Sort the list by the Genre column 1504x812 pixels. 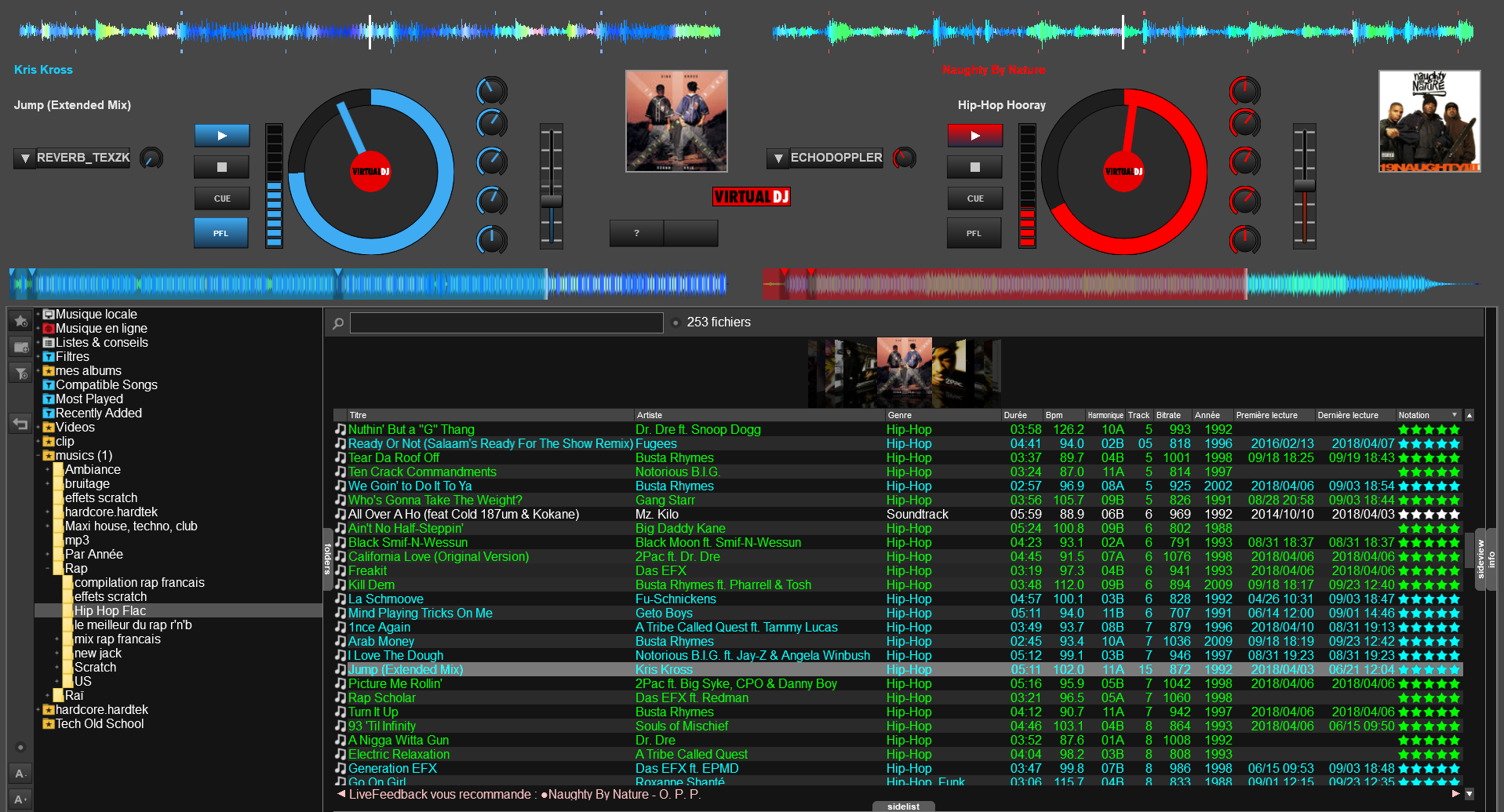click(x=943, y=415)
